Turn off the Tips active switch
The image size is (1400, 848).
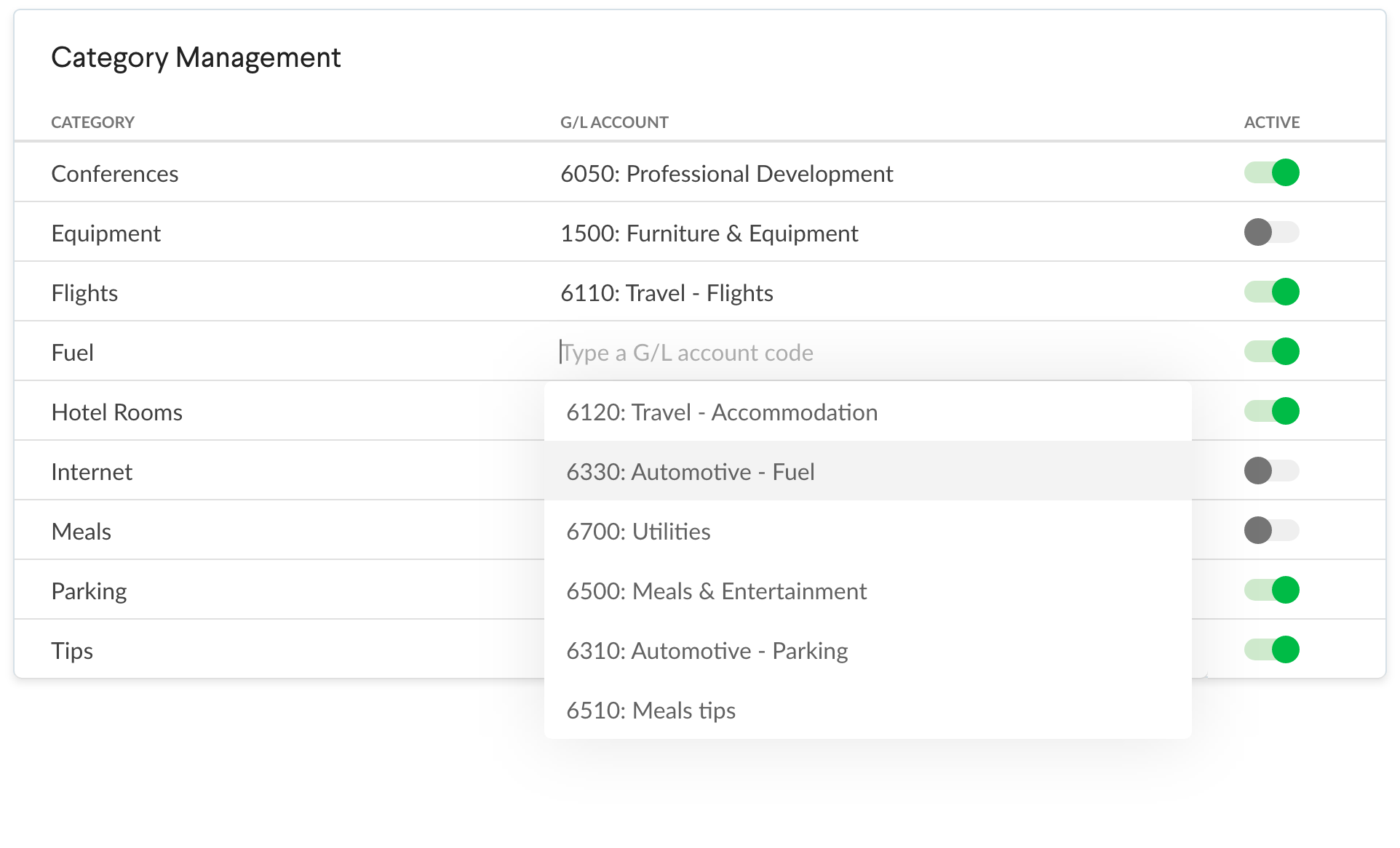pyautogui.click(x=1271, y=650)
